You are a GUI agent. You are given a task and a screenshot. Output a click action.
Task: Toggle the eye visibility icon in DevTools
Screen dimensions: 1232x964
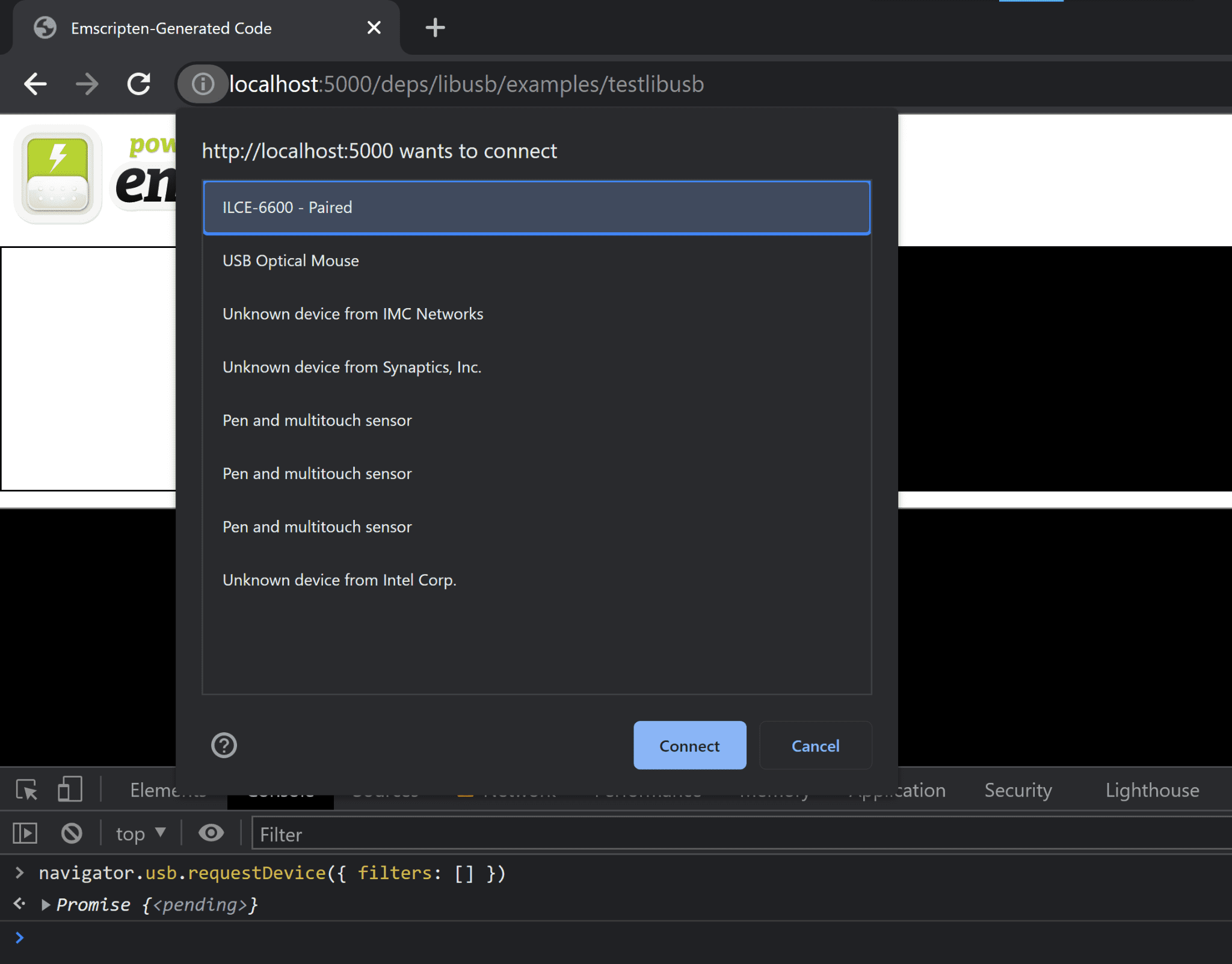(x=210, y=834)
